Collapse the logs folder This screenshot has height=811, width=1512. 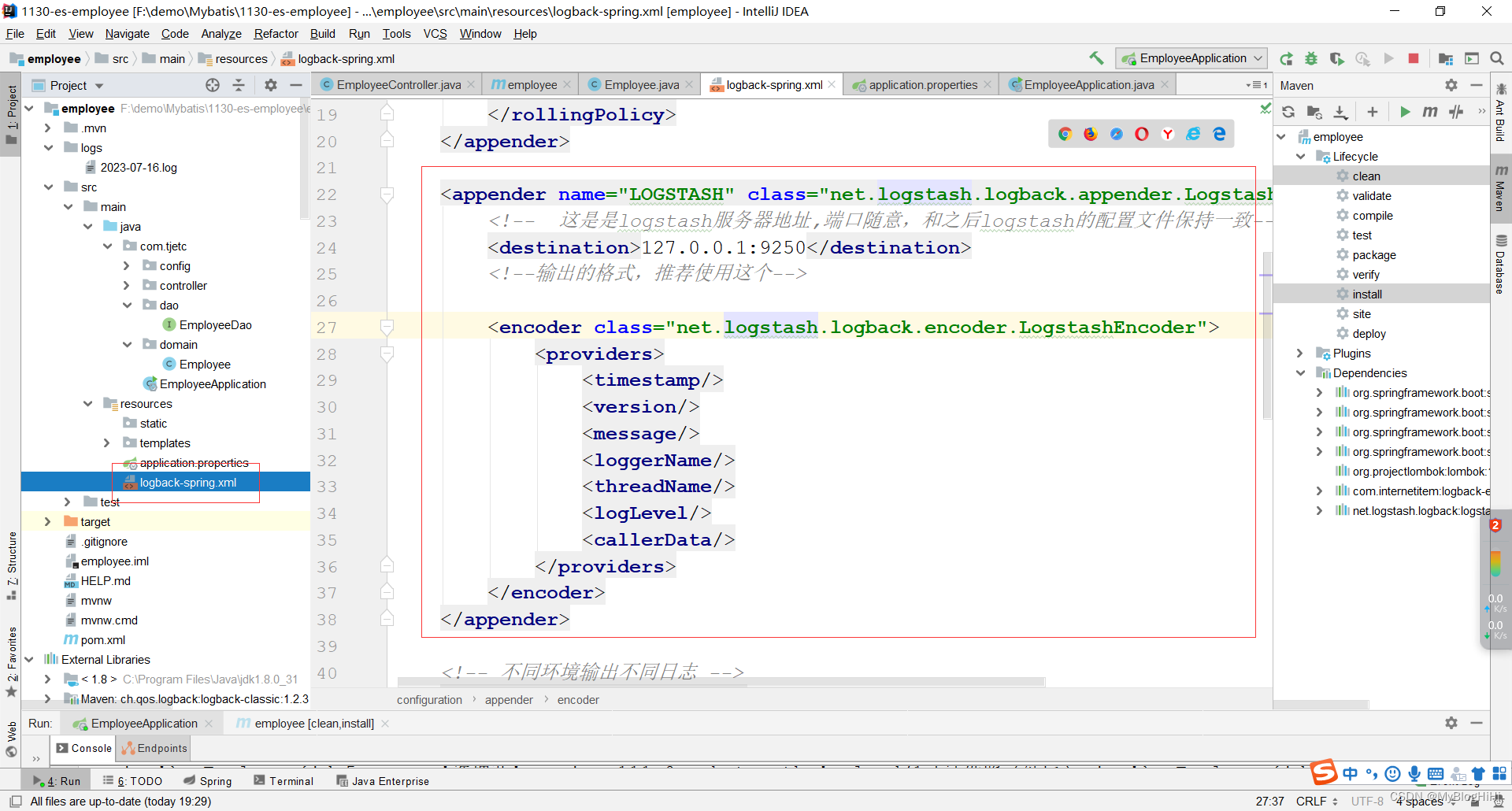[49, 148]
